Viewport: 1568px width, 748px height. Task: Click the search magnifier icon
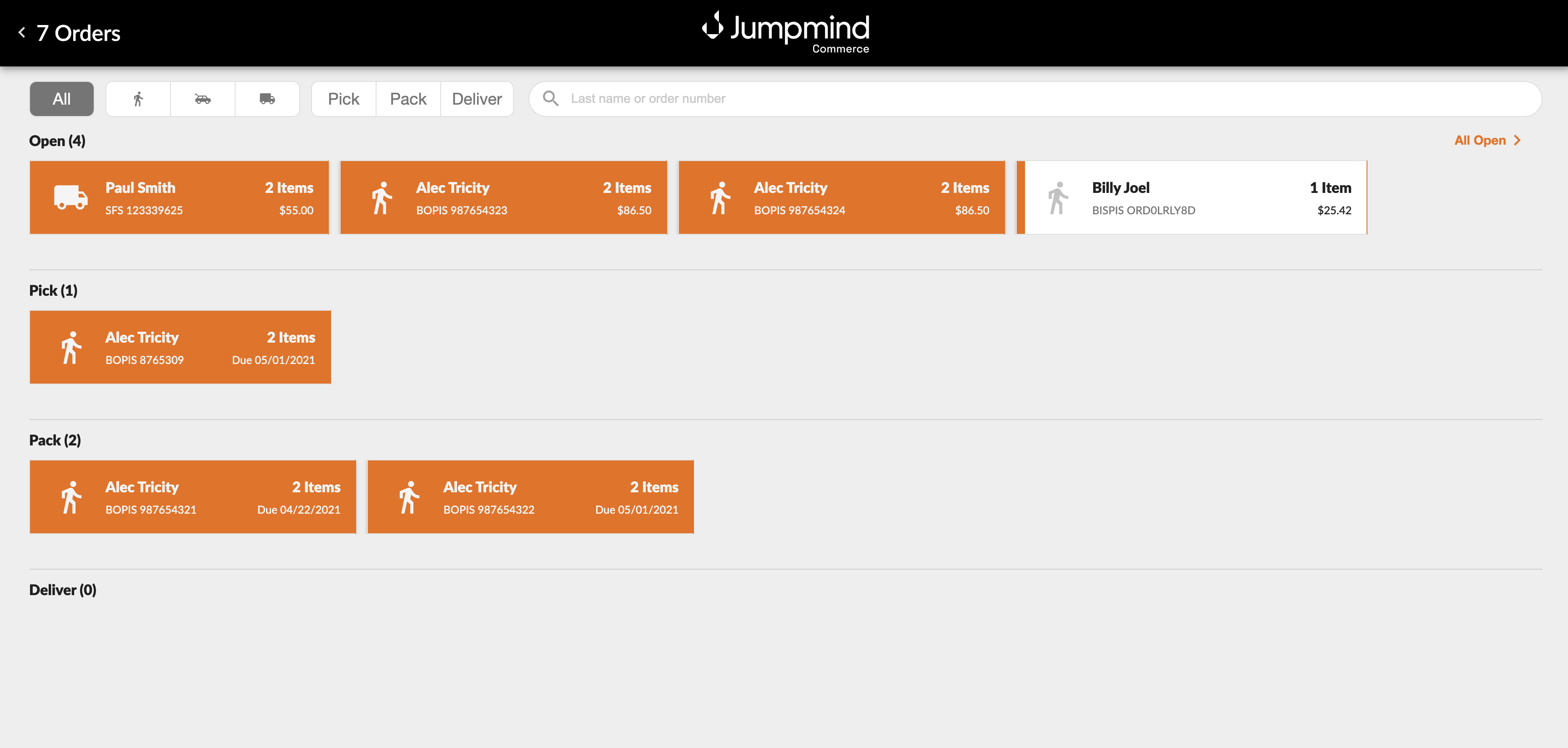click(x=550, y=99)
